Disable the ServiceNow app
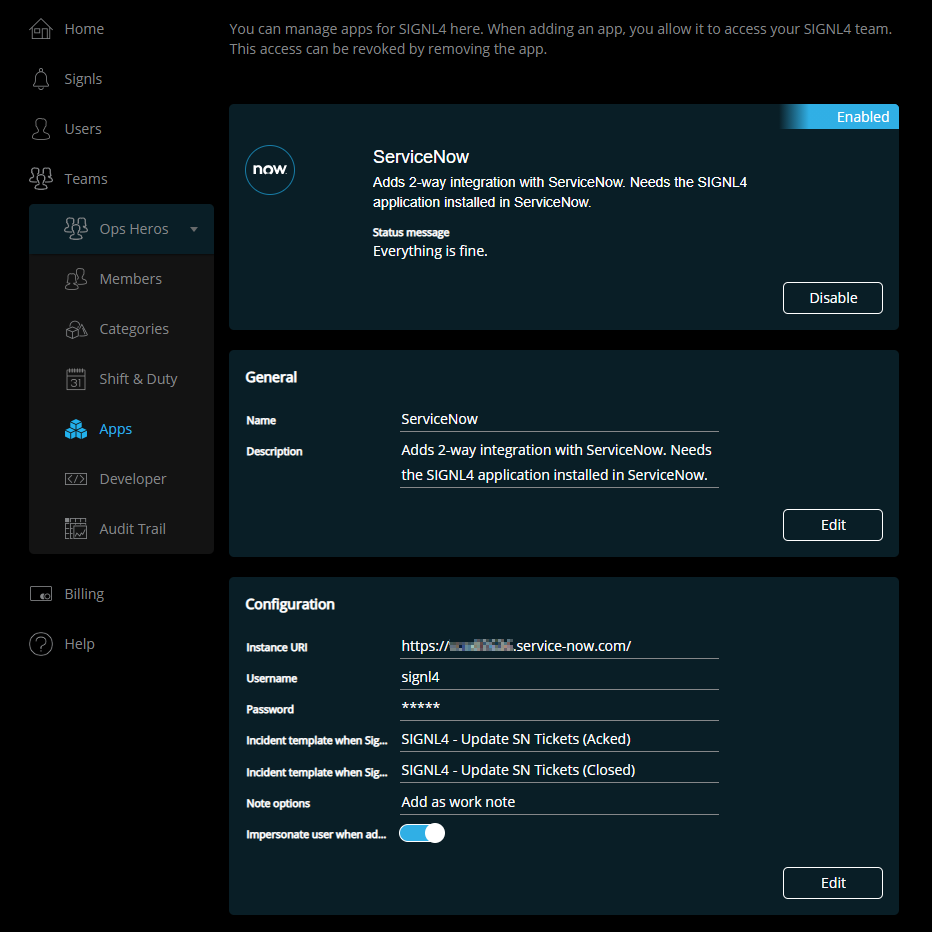This screenshot has width=932, height=932. coord(832,298)
